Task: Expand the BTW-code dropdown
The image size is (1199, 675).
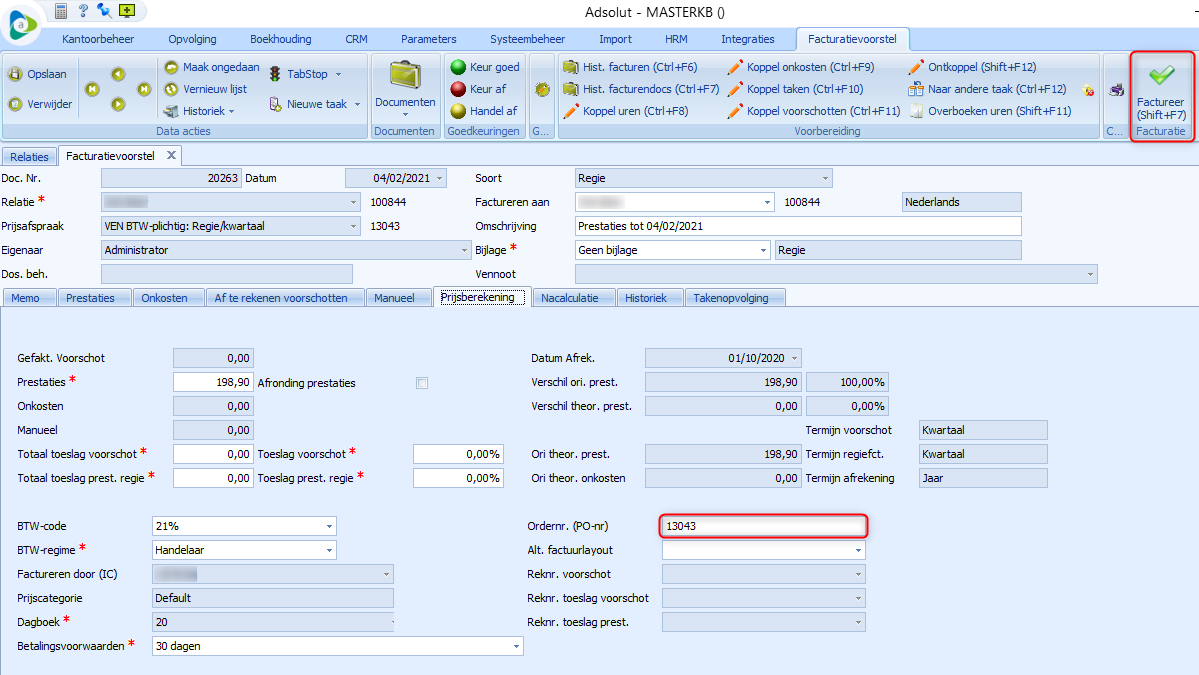Action: click(329, 526)
